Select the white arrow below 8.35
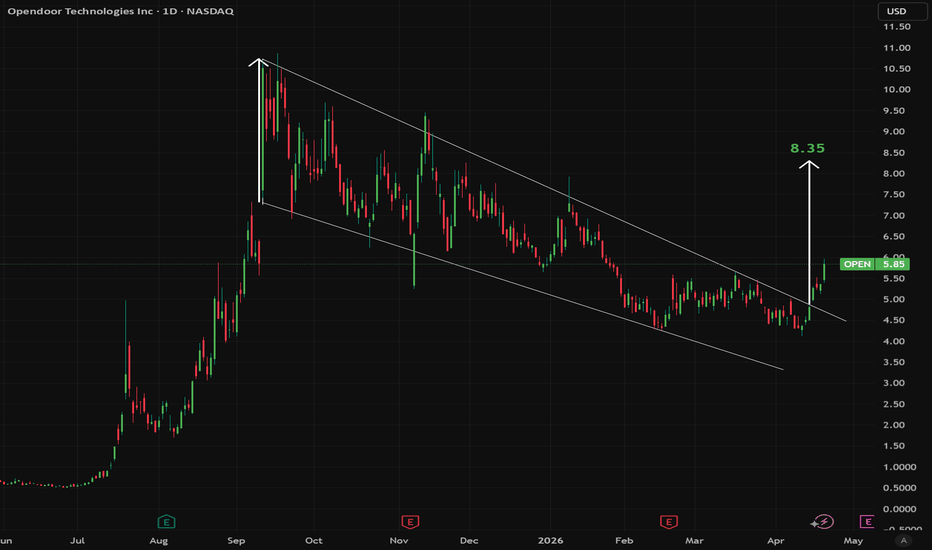932x550 pixels. click(x=808, y=230)
